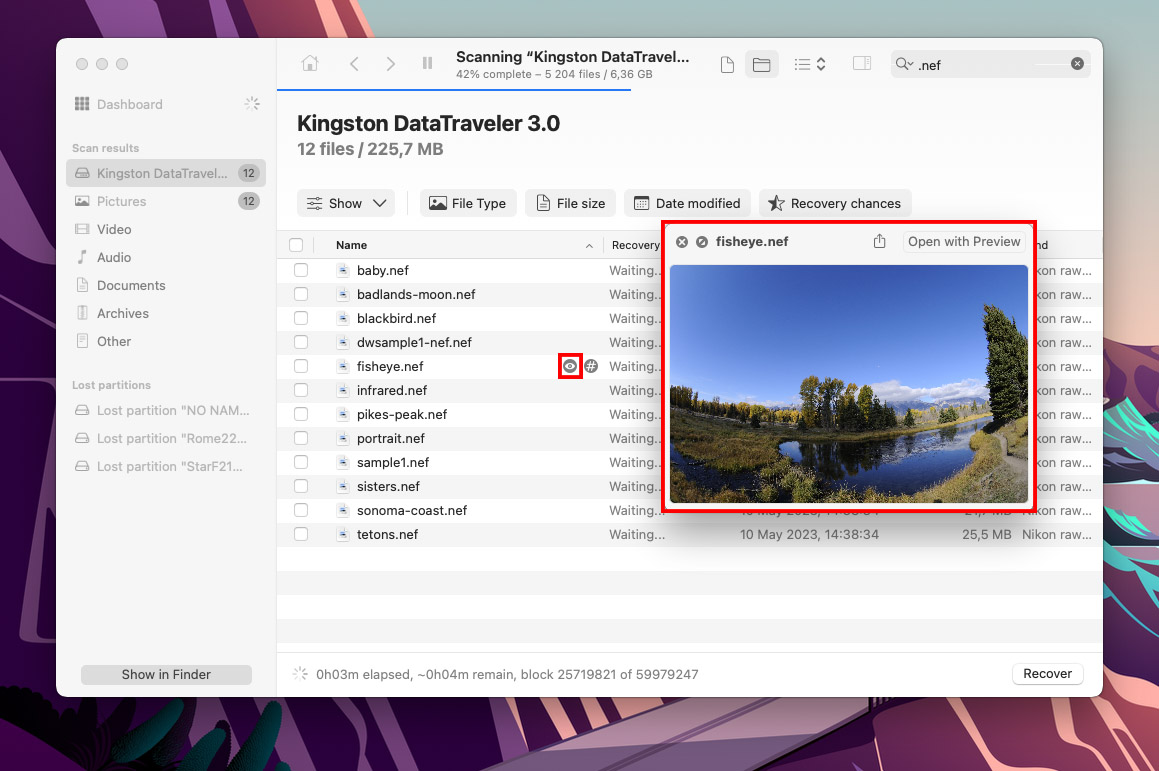Toggle the select-all checkbox in header
The width and height of the screenshot is (1159, 771).
coord(296,245)
